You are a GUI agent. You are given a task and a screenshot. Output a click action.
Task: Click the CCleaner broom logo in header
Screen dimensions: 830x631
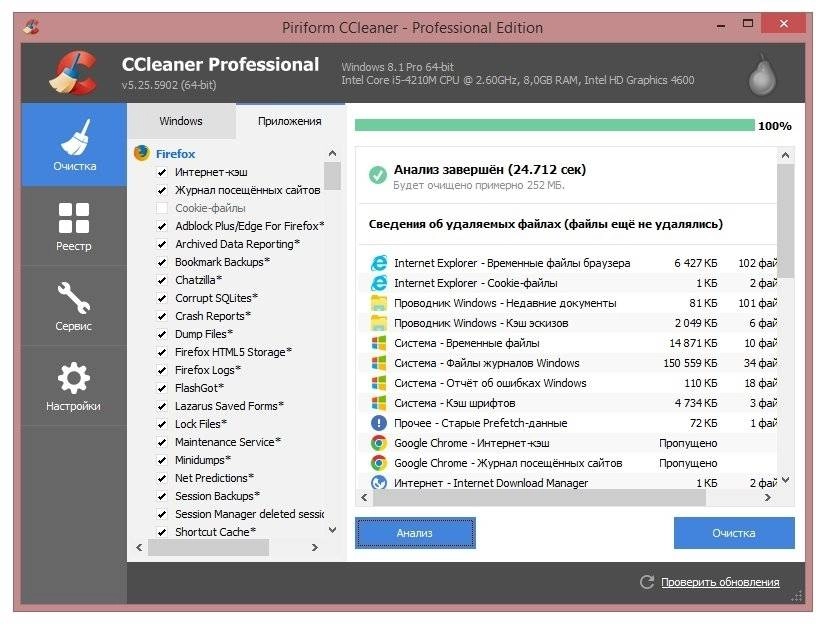point(74,73)
